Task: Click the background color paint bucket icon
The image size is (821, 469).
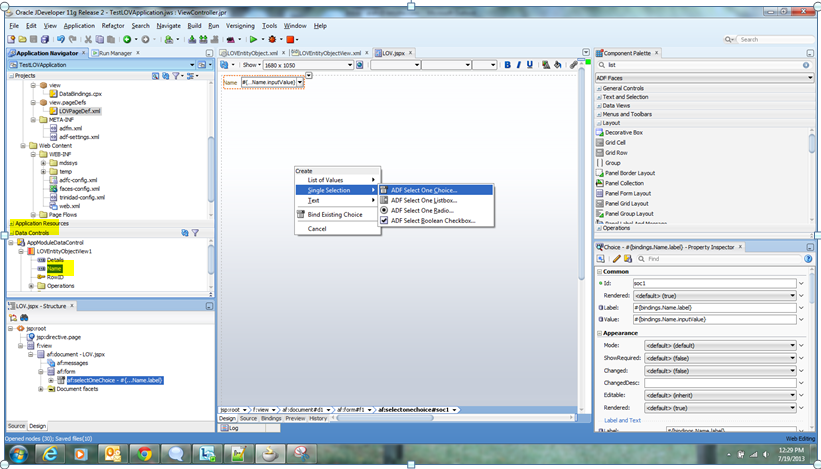Action: point(558,65)
